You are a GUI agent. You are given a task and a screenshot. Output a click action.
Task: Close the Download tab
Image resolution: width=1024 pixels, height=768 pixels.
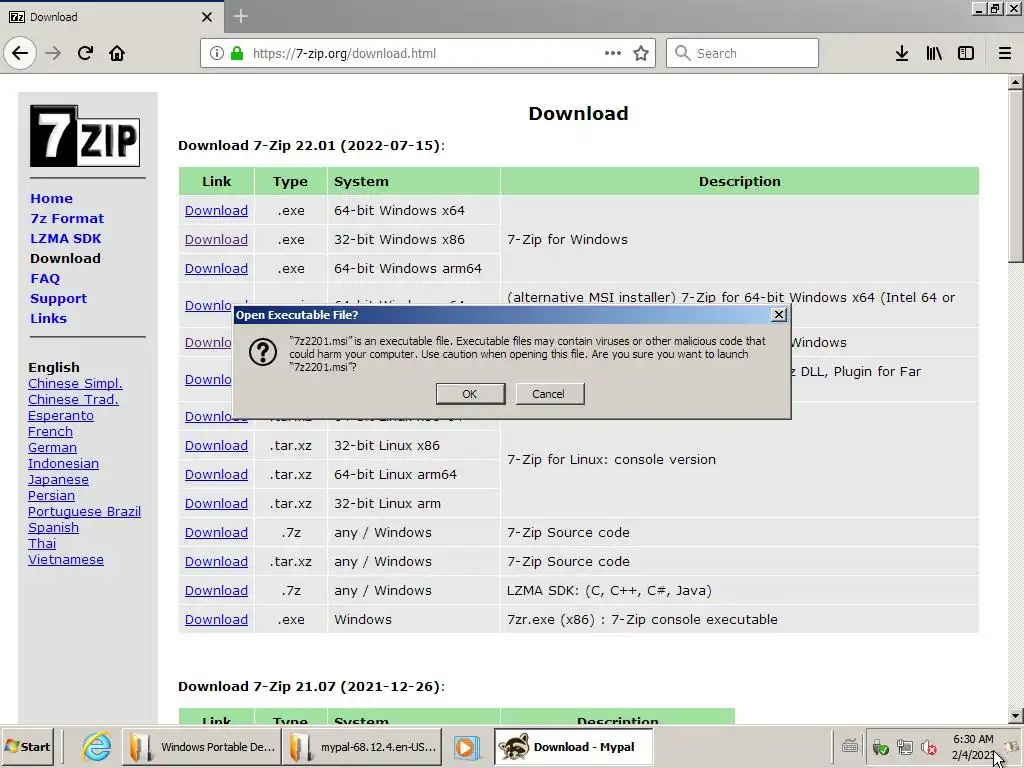coord(206,17)
